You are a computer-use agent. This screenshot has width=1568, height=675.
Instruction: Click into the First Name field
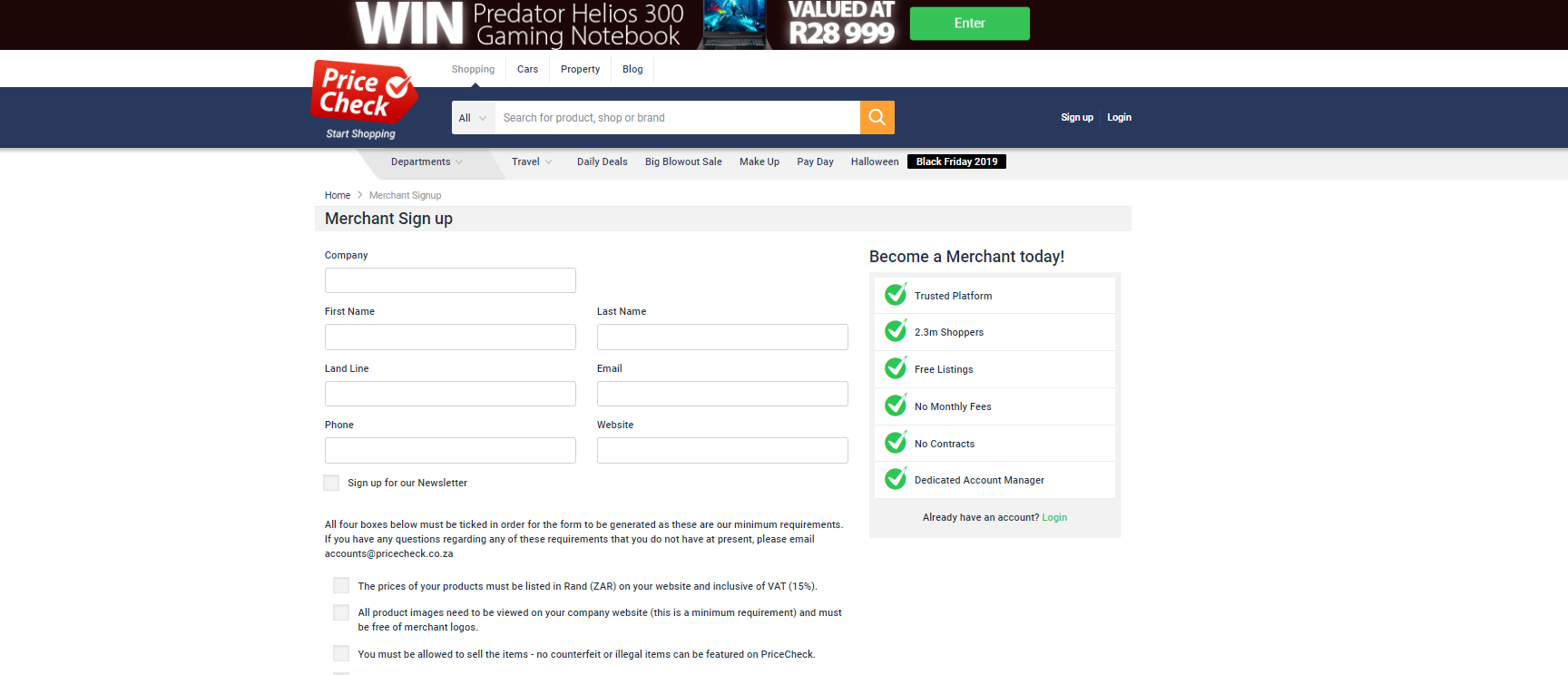point(450,337)
